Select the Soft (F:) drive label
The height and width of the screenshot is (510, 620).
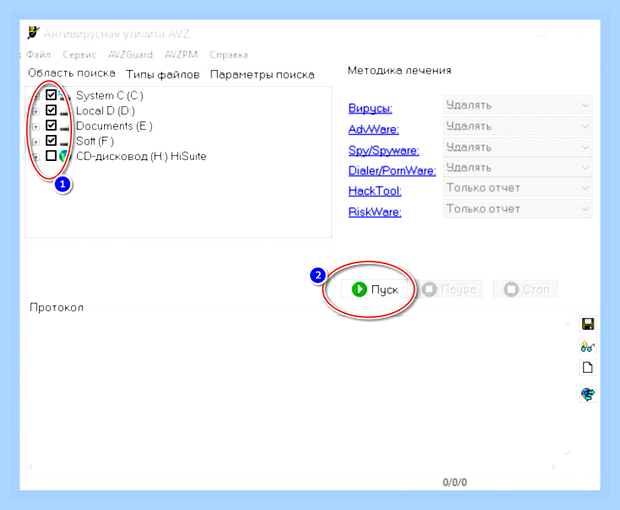coord(95,141)
